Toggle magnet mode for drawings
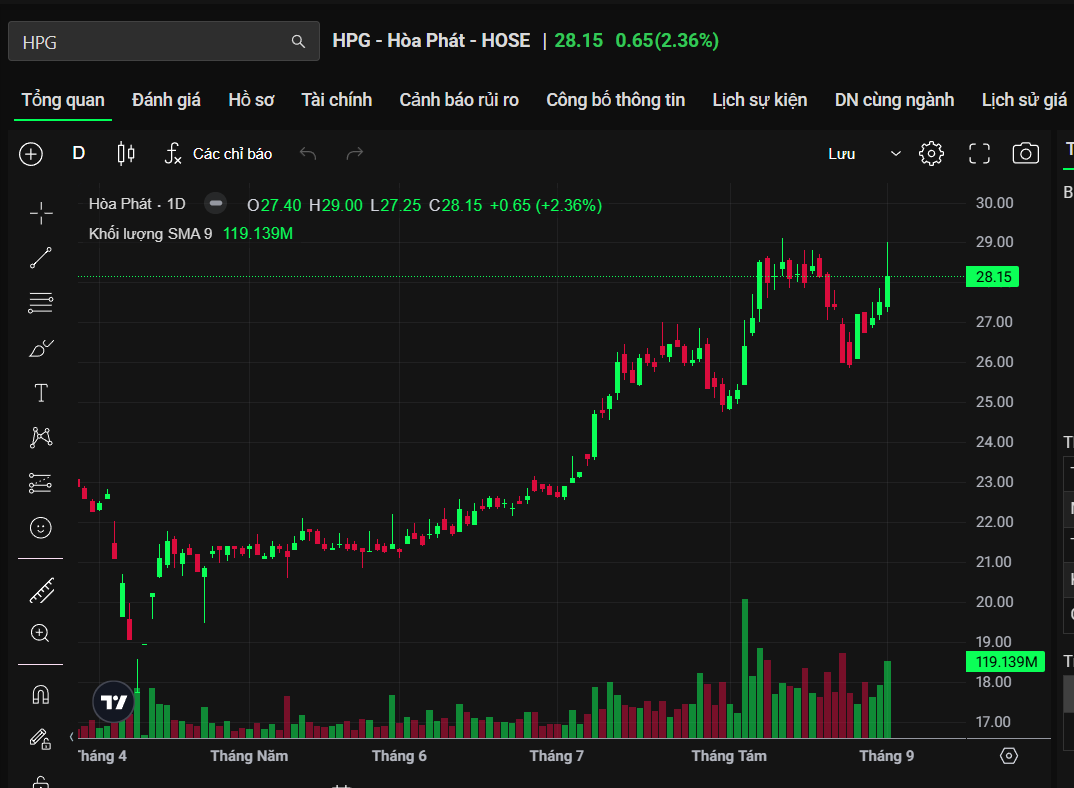The height and width of the screenshot is (788, 1074). pos(41,695)
